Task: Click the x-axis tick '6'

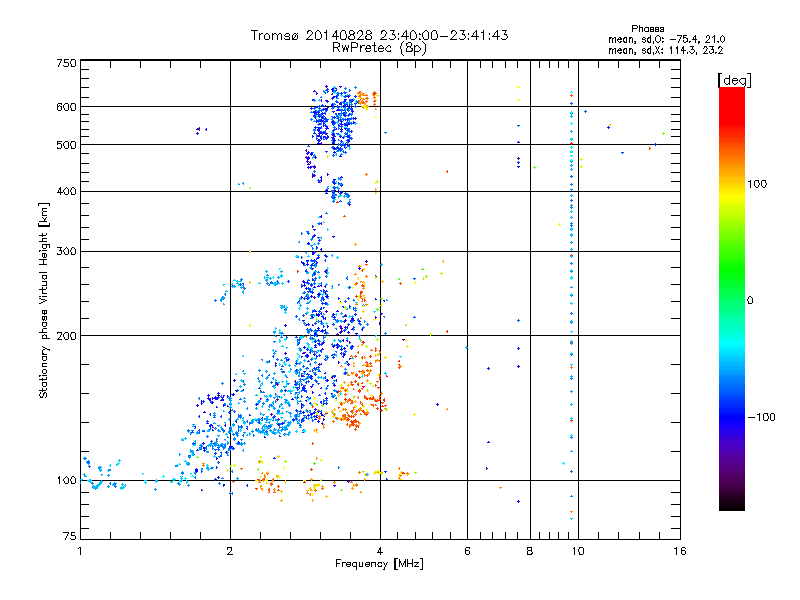Action: tap(467, 551)
